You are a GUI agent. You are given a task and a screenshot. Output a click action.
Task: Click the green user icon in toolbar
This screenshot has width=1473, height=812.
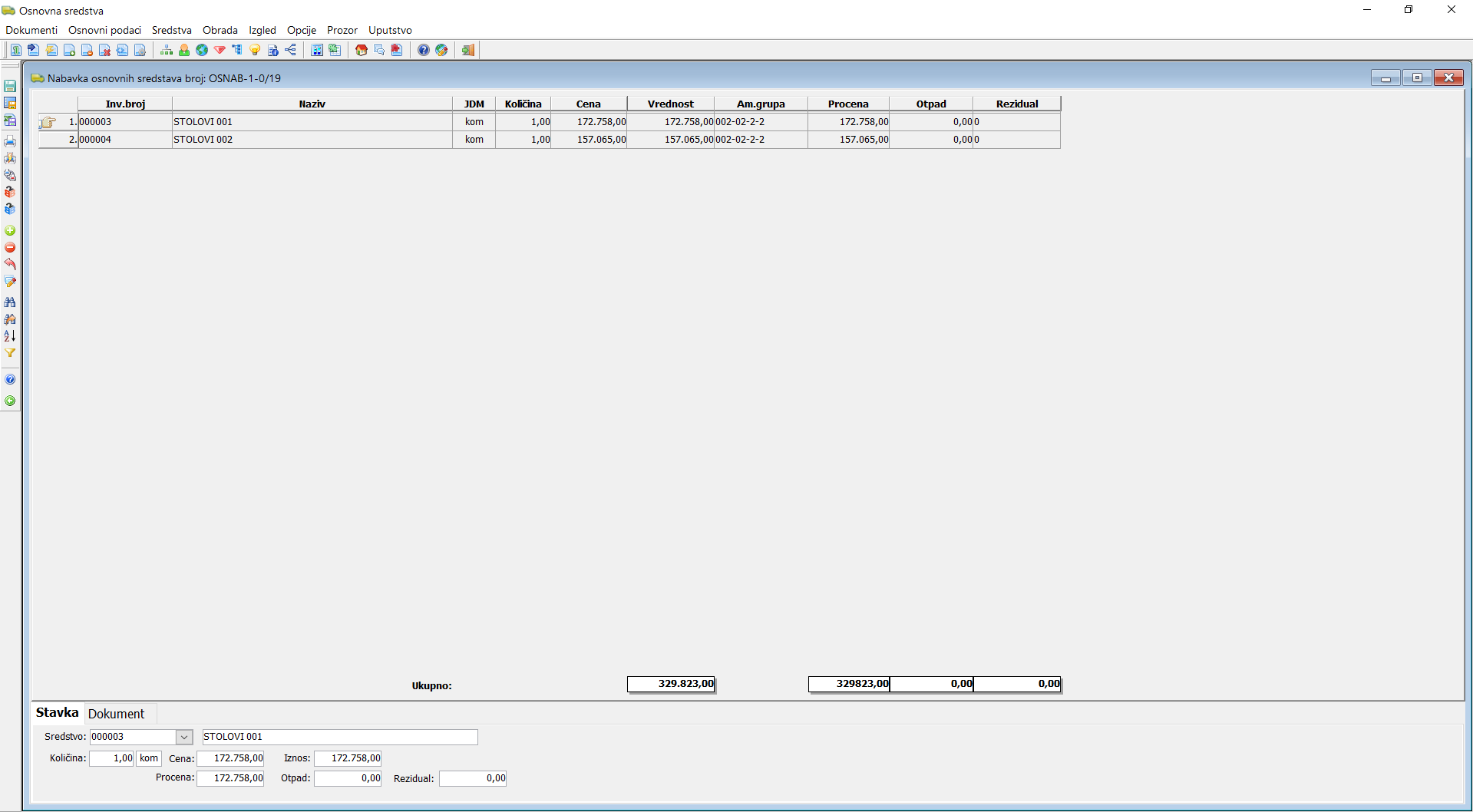coord(184,50)
